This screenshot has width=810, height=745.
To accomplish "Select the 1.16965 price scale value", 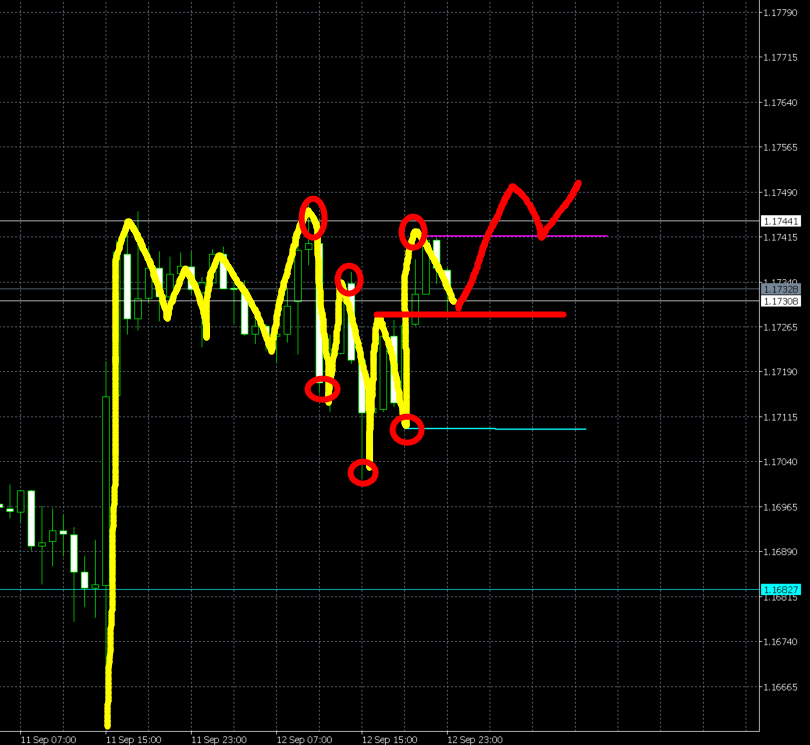I will 780,507.
